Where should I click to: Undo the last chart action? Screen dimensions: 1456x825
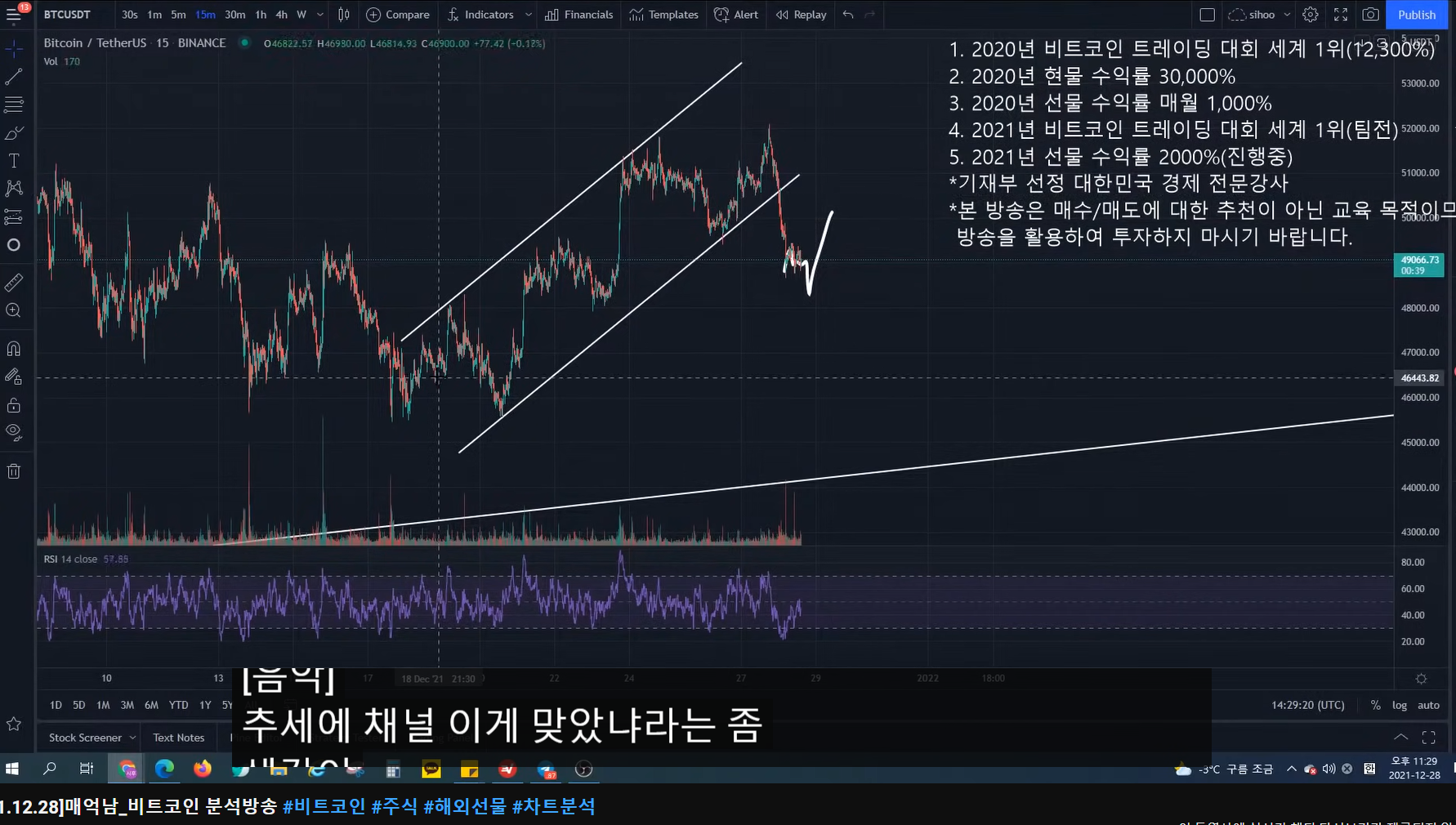pos(848,15)
